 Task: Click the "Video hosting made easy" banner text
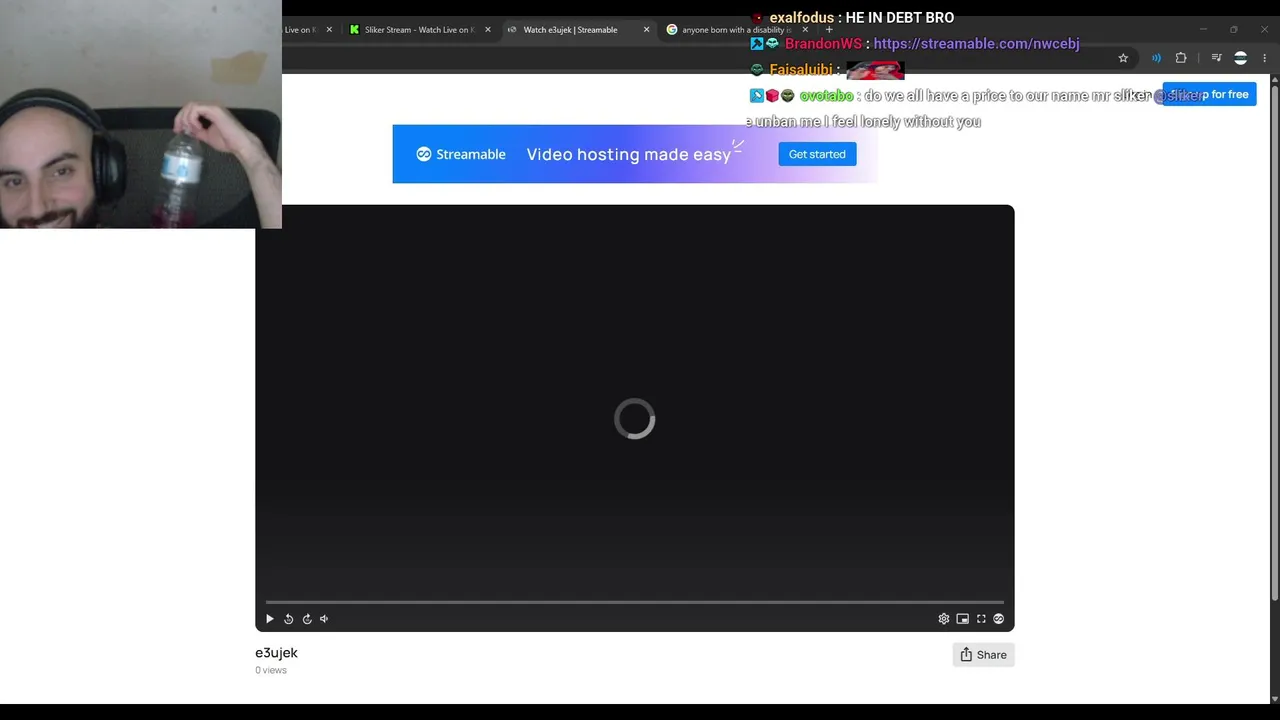pyautogui.click(x=629, y=154)
